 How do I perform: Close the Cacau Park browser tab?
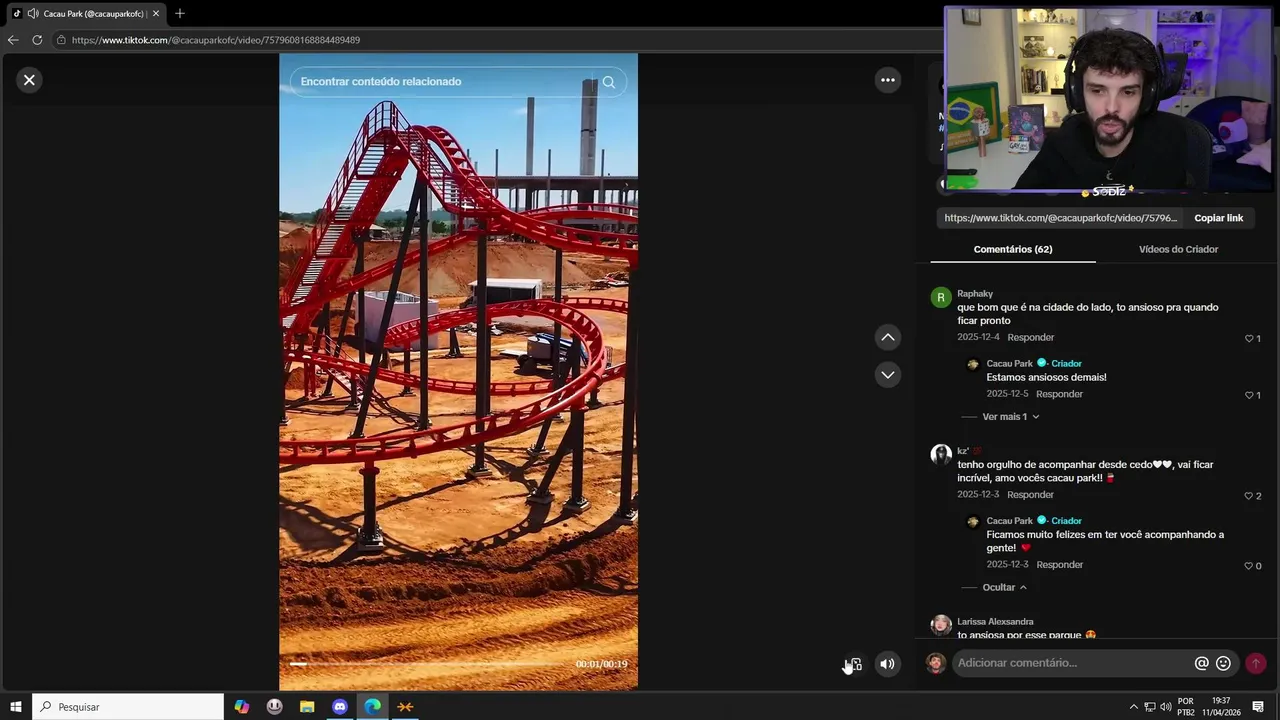tap(156, 14)
